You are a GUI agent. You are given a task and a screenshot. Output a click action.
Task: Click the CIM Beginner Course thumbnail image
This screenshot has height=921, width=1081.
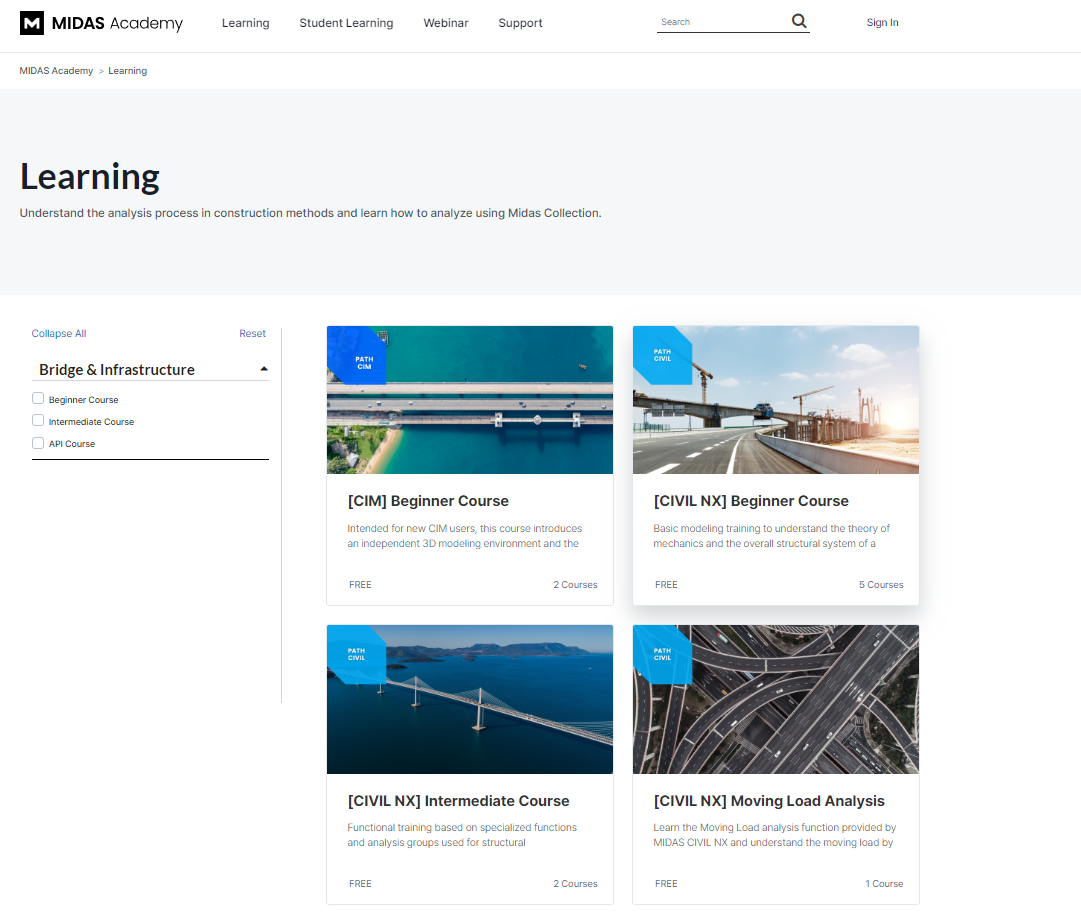[469, 400]
